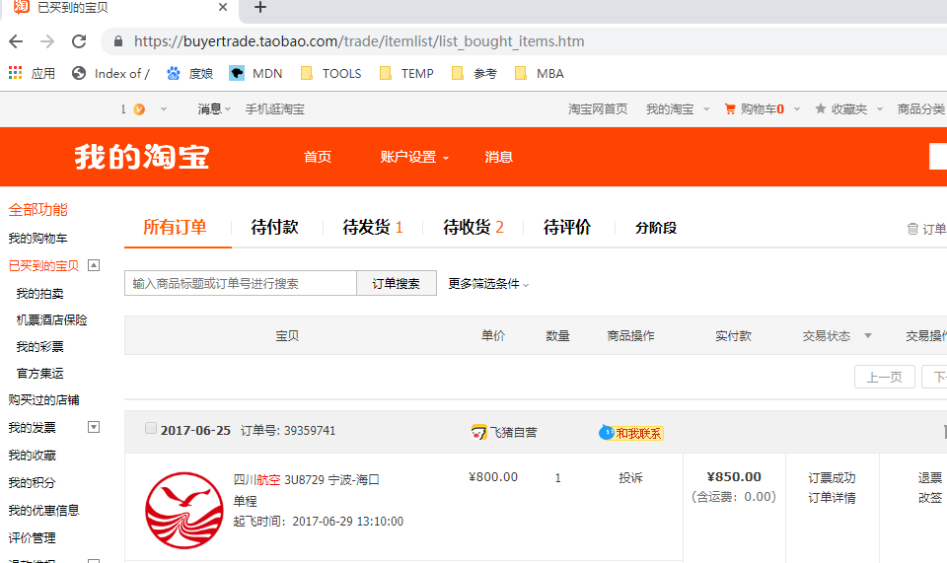Click the orange user level badge icon
This screenshot has height=563, width=947.
[139, 109]
